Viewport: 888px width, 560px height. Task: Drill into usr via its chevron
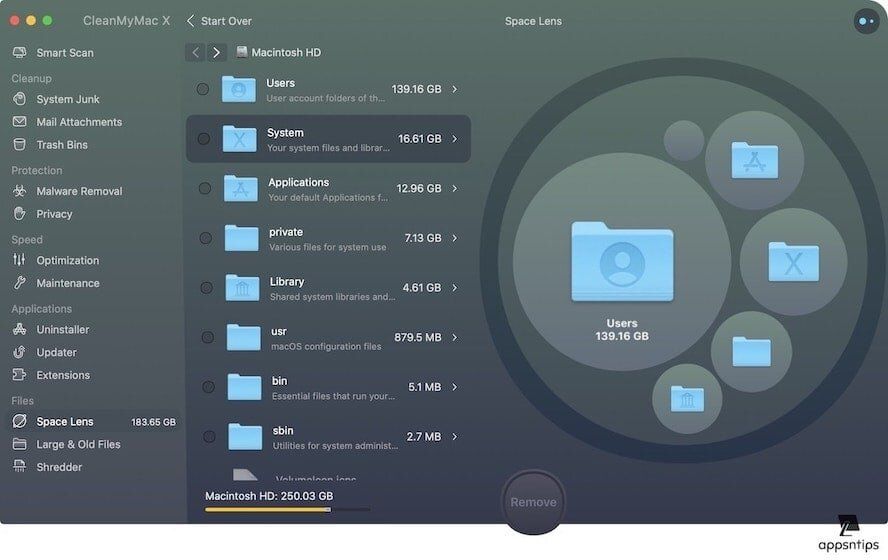455,337
